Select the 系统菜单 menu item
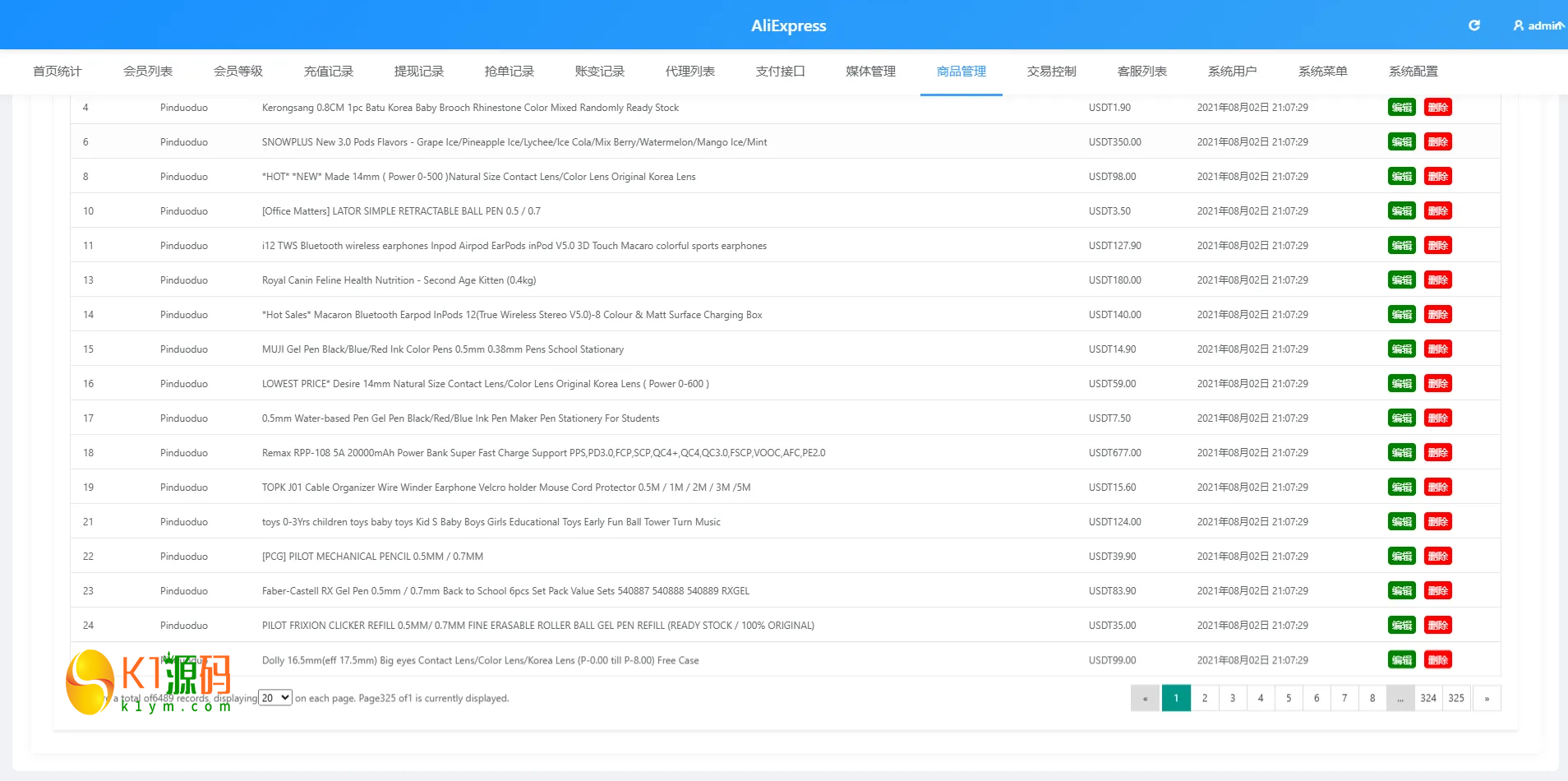Viewport: 1568px width, 781px height. 1323,72
